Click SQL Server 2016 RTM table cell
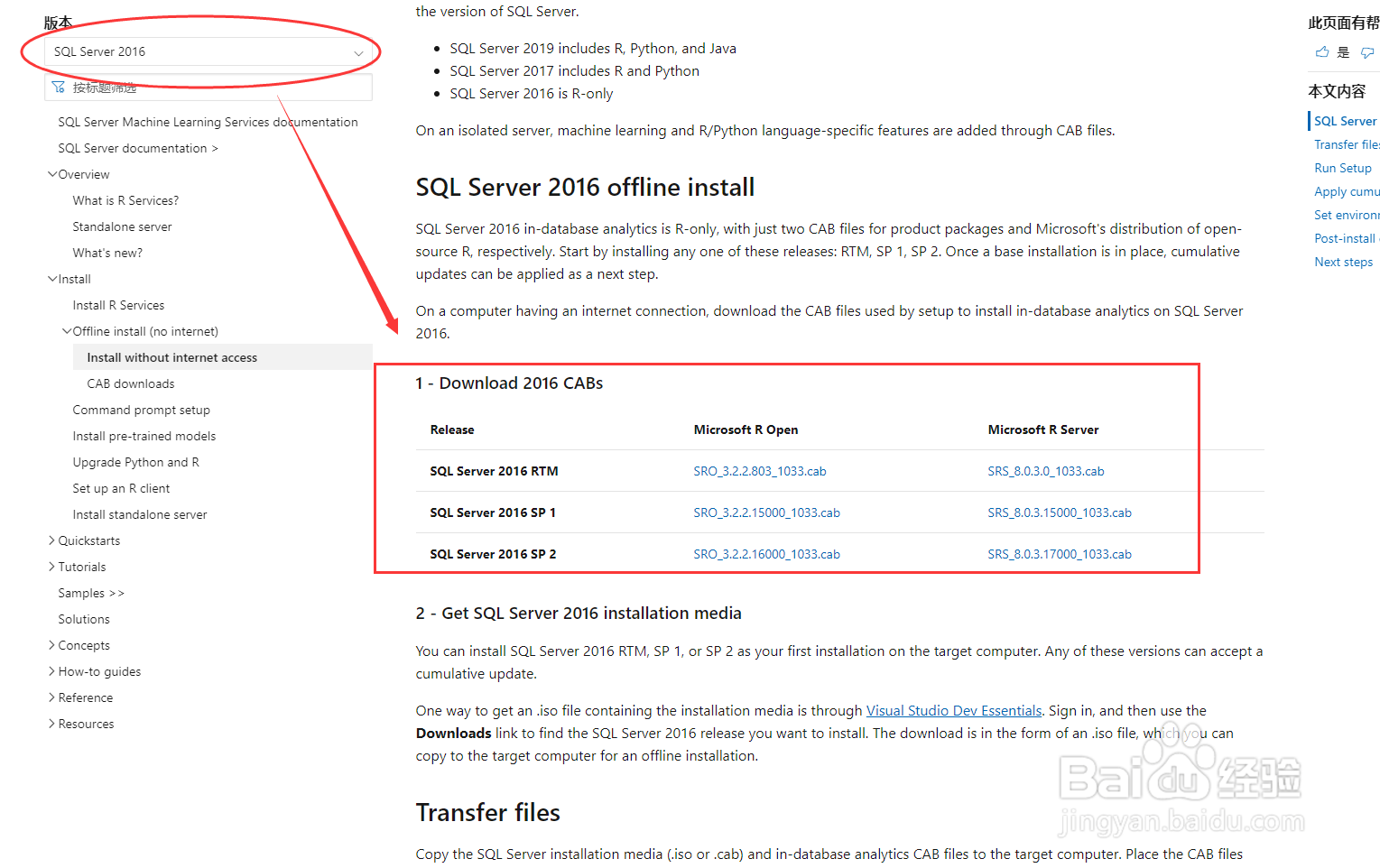This screenshot has width=1380, height=868. point(494,471)
